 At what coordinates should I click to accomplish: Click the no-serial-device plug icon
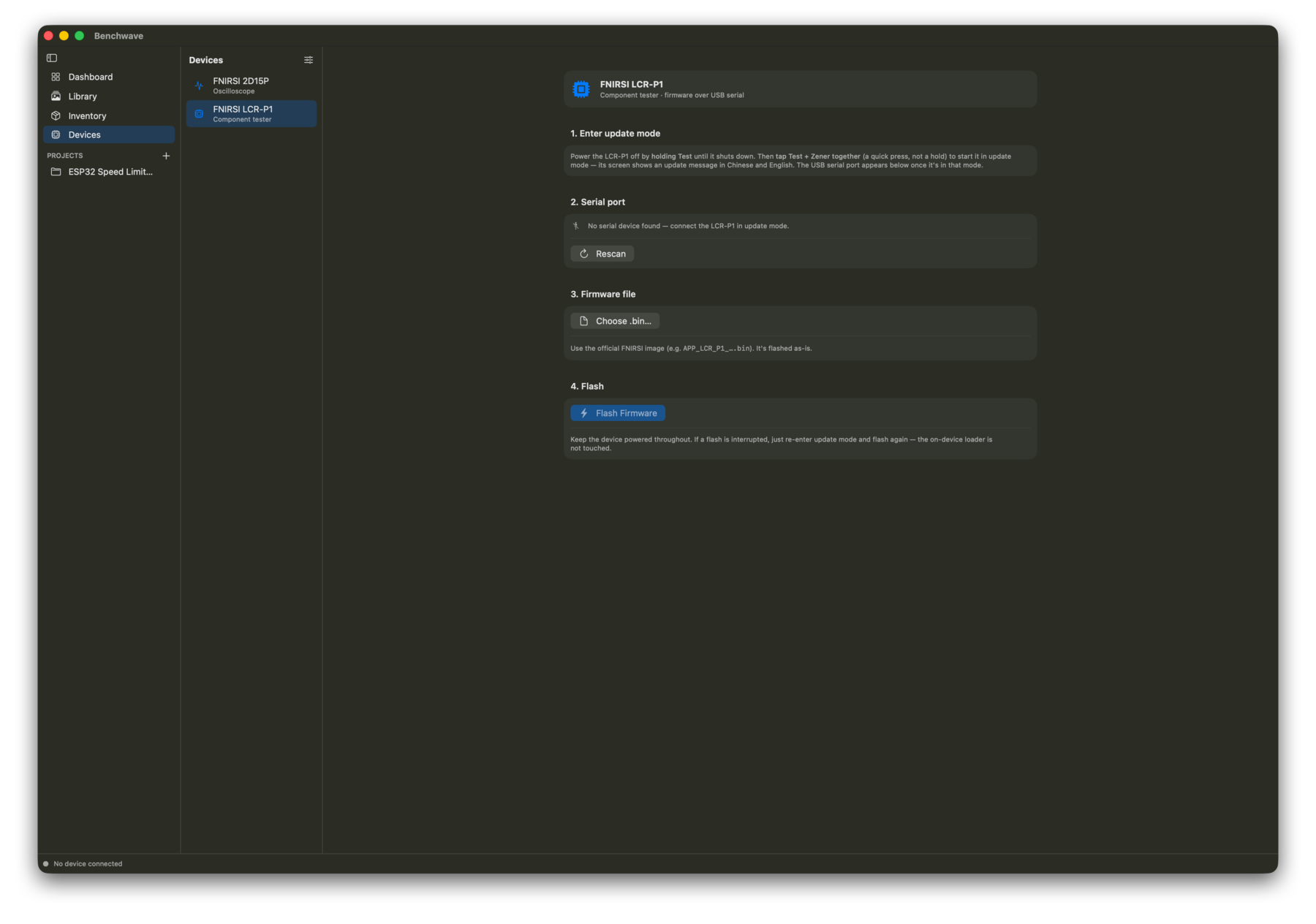coord(576,226)
